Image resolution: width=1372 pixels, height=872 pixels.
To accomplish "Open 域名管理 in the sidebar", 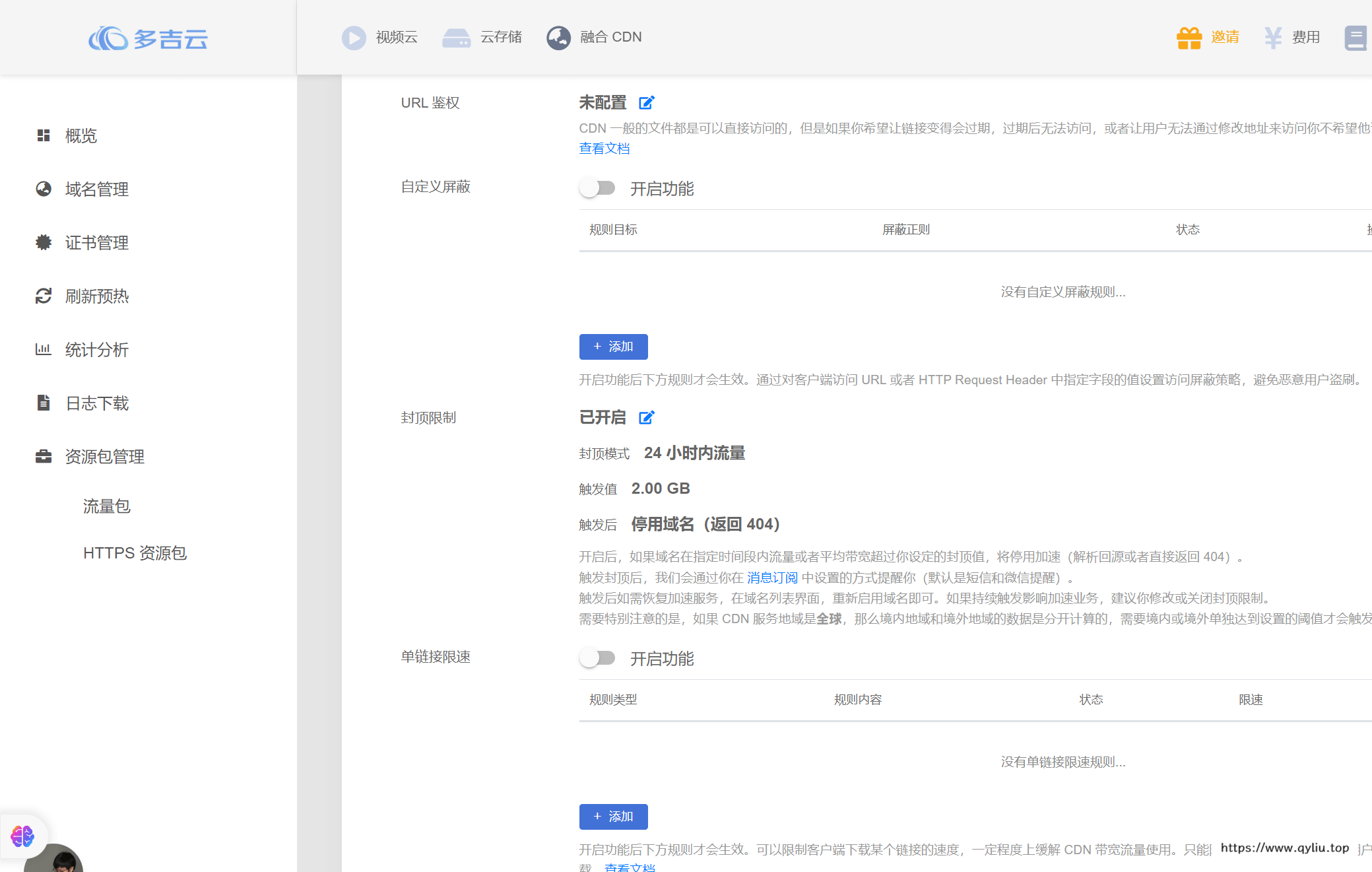I will tap(96, 189).
